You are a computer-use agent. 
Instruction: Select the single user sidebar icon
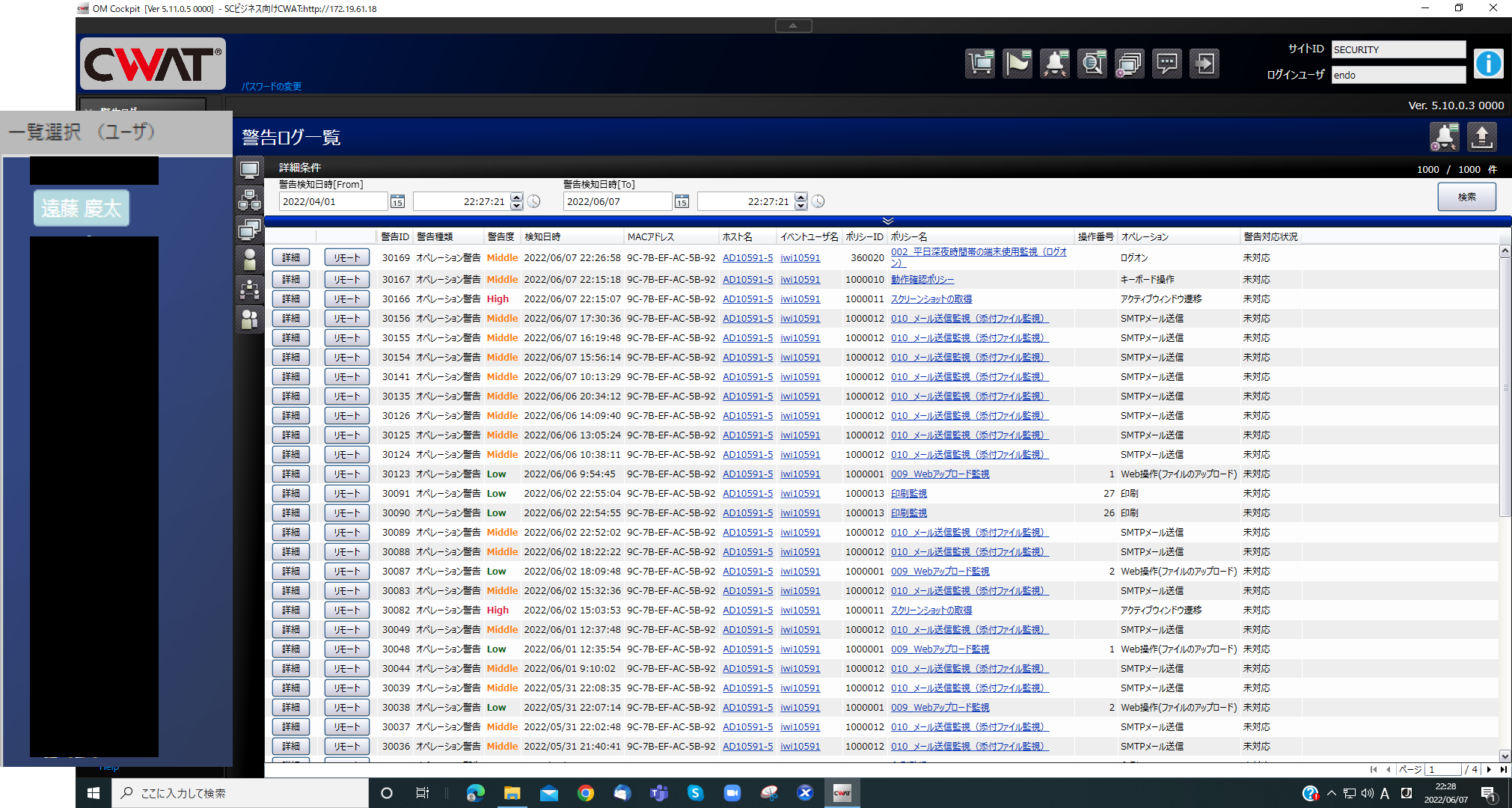[x=249, y=260]
